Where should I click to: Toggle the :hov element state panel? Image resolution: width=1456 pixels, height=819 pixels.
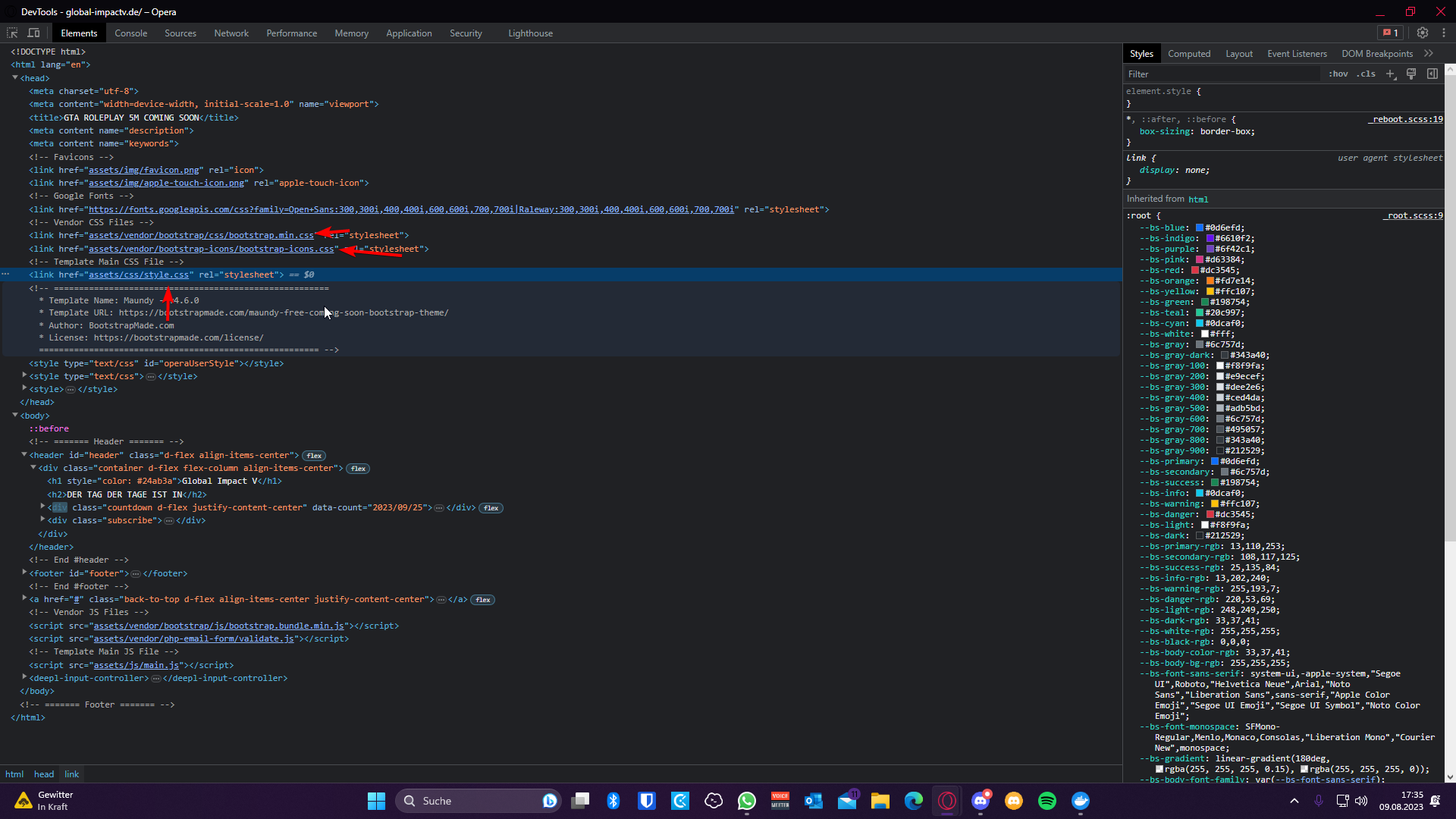(x=1338, y=74)
